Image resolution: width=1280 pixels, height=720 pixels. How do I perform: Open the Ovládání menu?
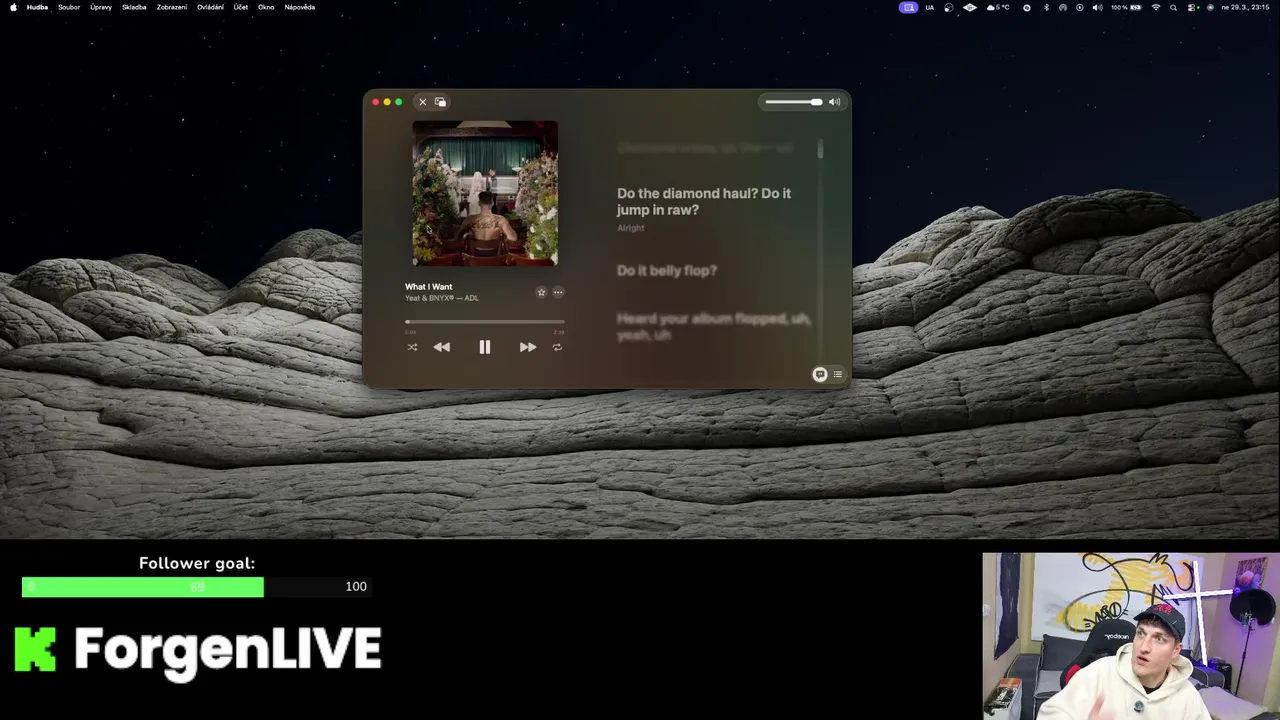(210, 7)
